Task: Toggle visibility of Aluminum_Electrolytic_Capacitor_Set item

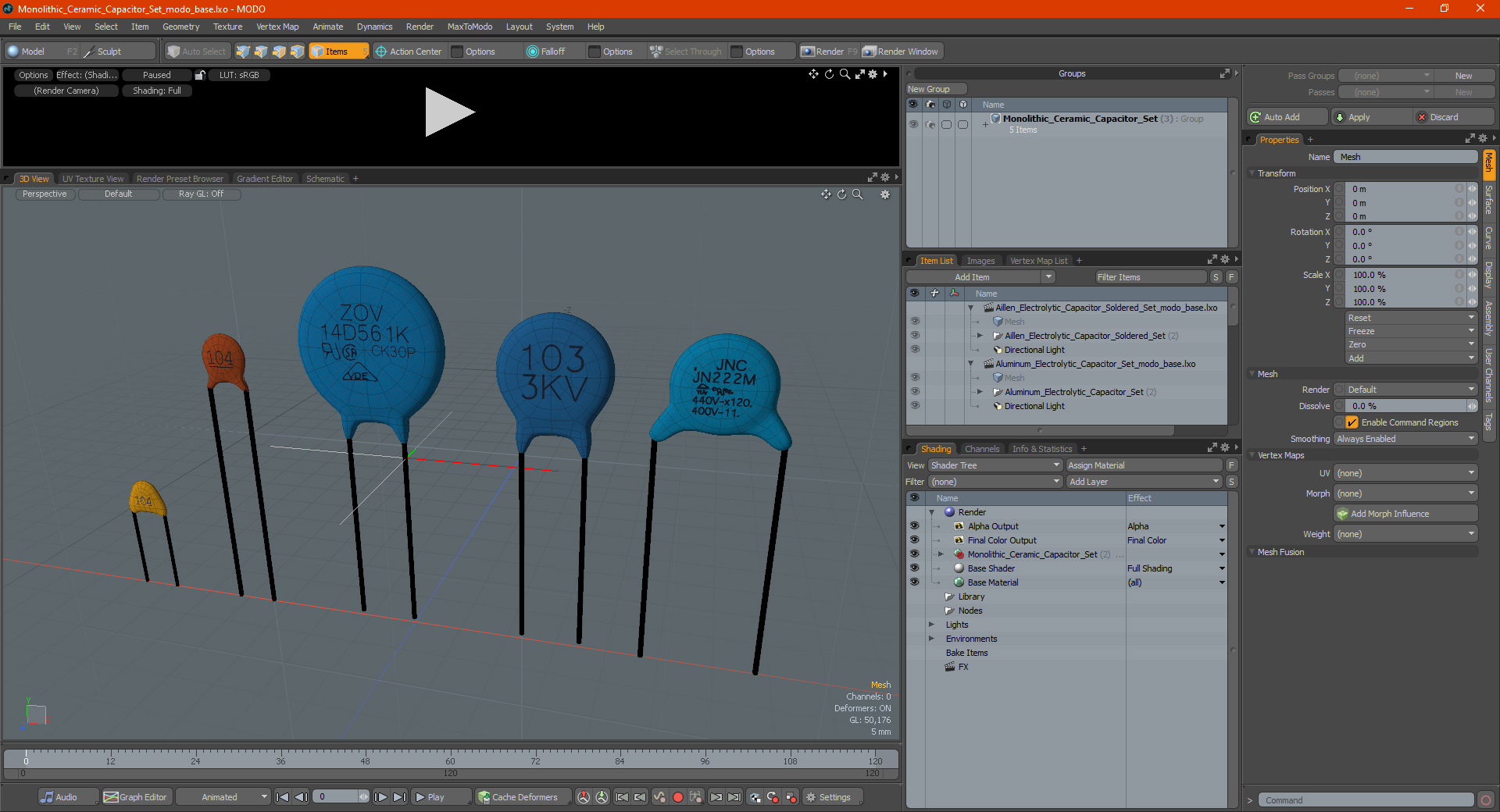Action: point(914,392)
